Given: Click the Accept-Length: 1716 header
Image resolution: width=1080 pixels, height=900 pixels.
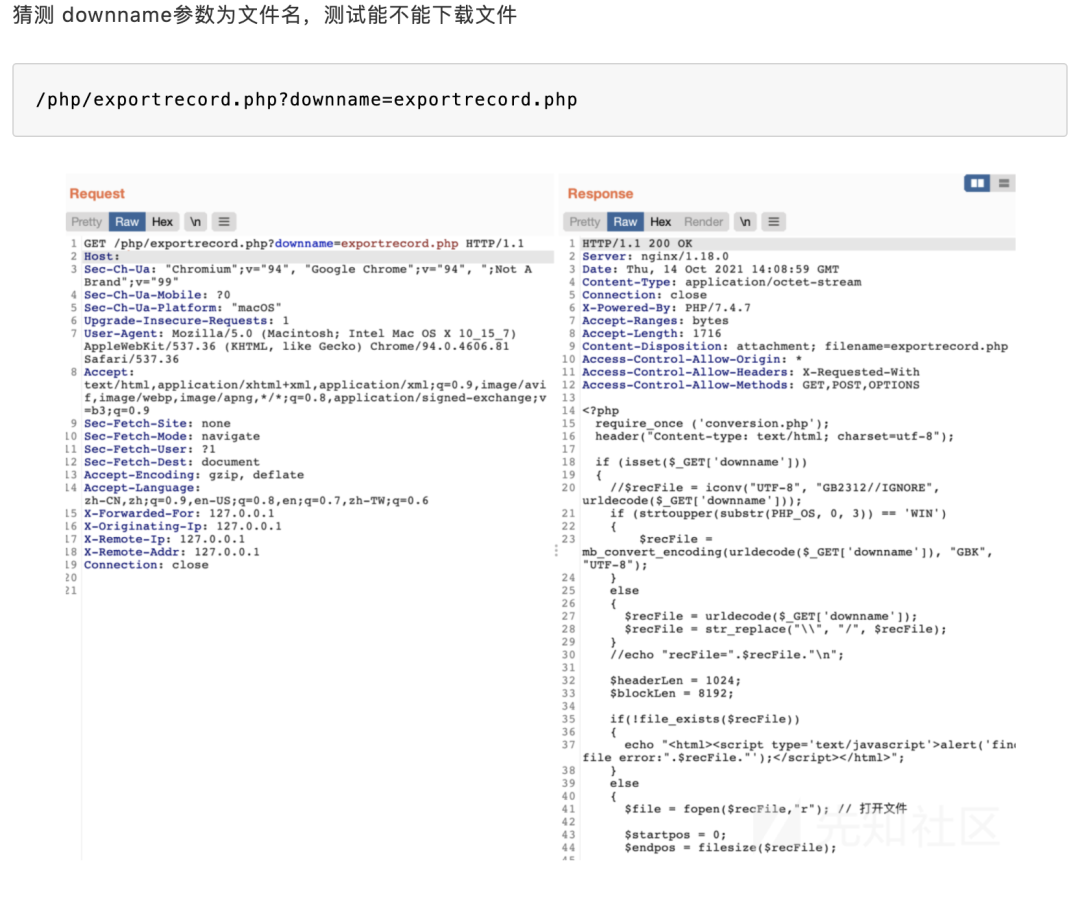Looking at the screenshot, I should 652,334.
